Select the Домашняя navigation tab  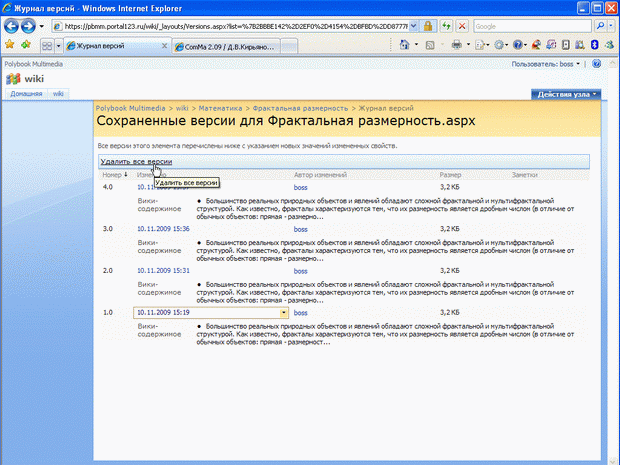[x=26, y=93]
